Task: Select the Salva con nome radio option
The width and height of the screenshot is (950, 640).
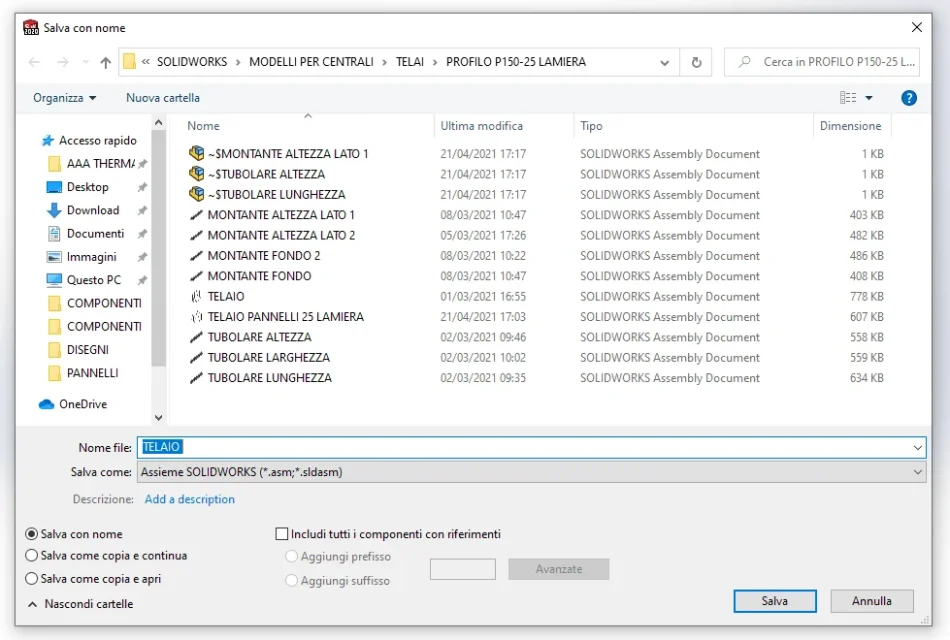Action: click(x=31, y=534)
